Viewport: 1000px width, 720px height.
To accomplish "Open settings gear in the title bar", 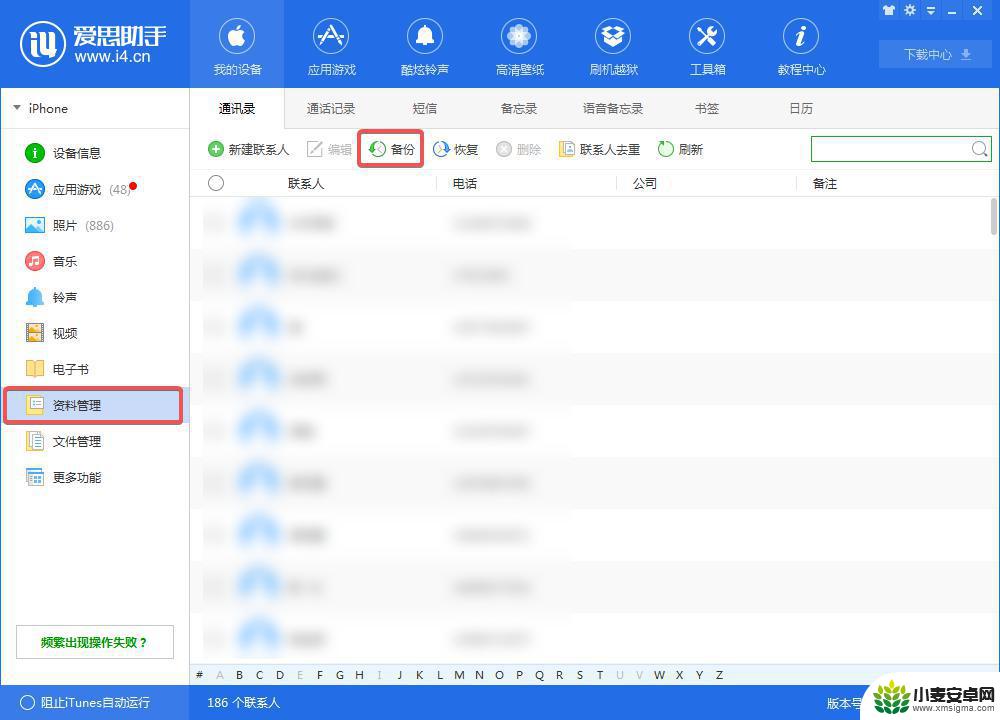I will (910, 10).
